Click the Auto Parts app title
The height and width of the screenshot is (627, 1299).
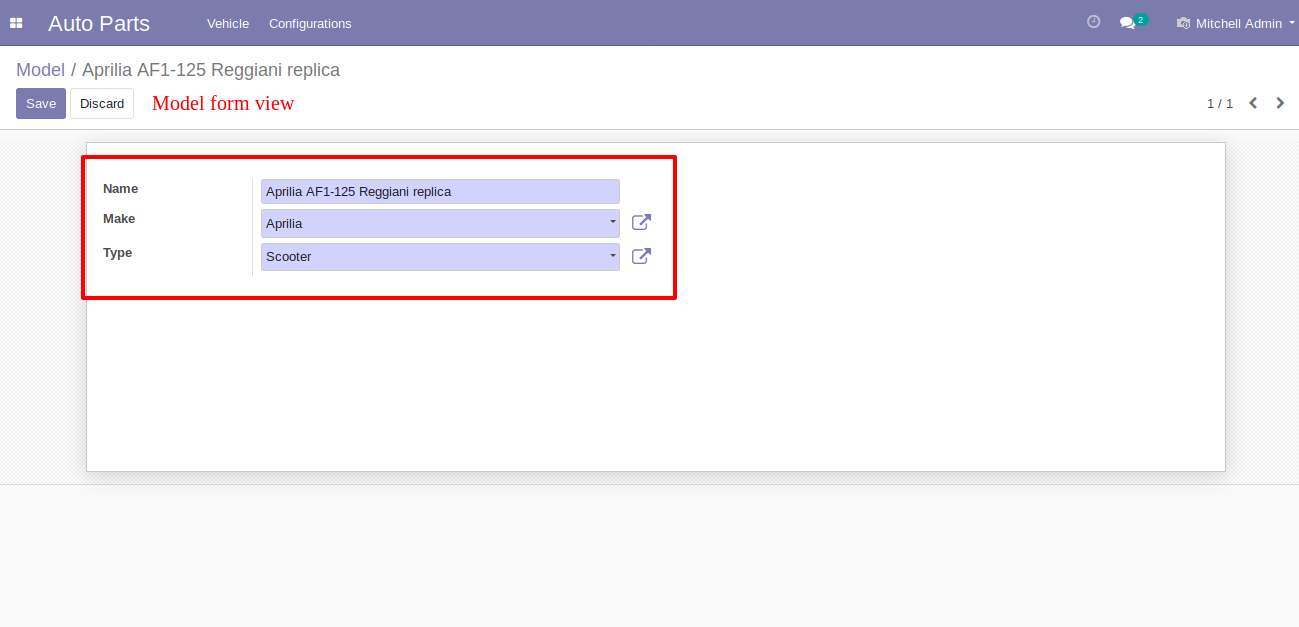pos(99,23)
